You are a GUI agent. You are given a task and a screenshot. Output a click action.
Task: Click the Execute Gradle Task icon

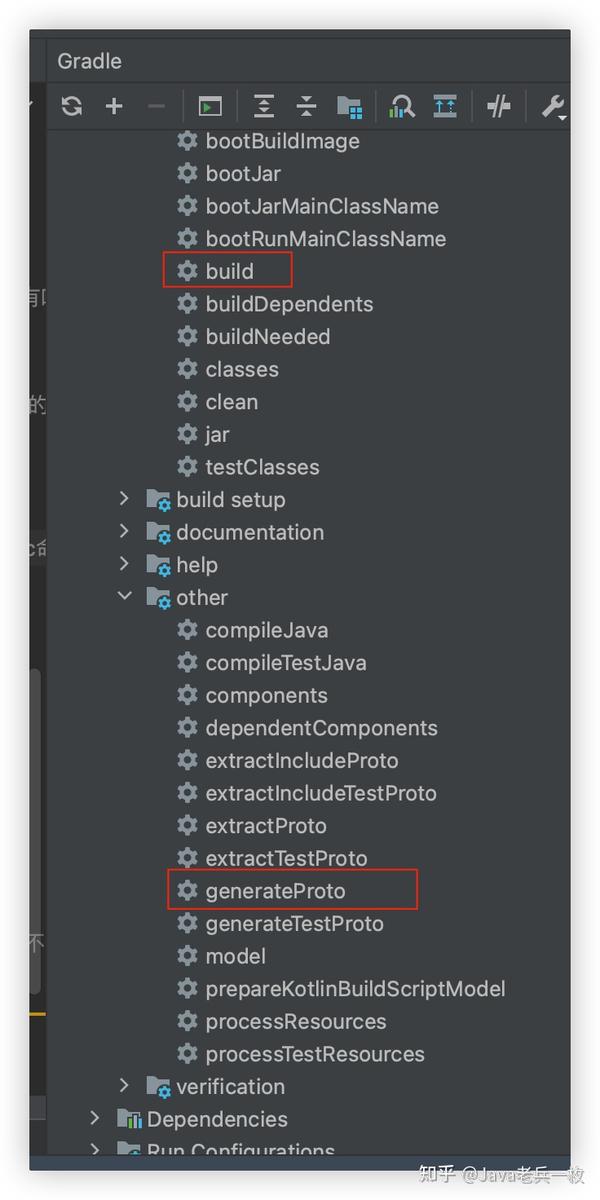[x=209, y=106]
